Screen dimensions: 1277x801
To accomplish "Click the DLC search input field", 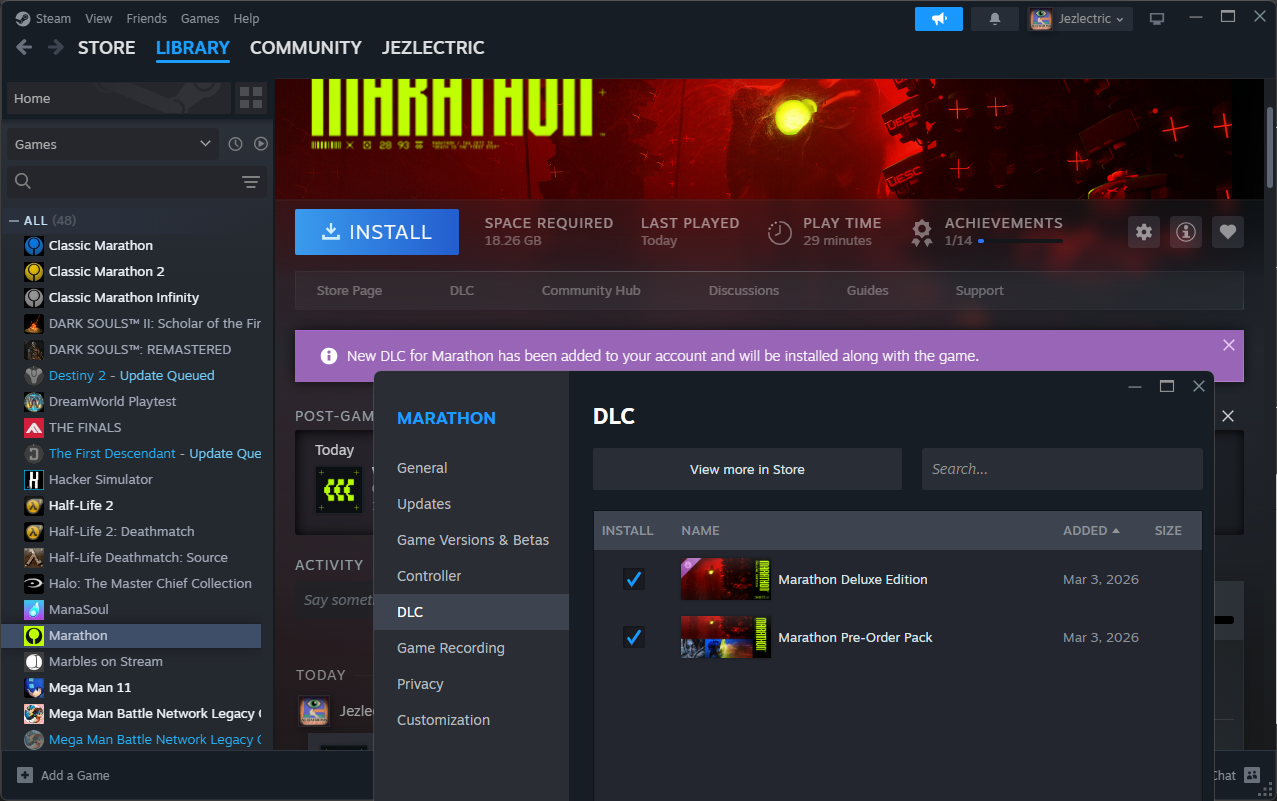I will 1061,469.
